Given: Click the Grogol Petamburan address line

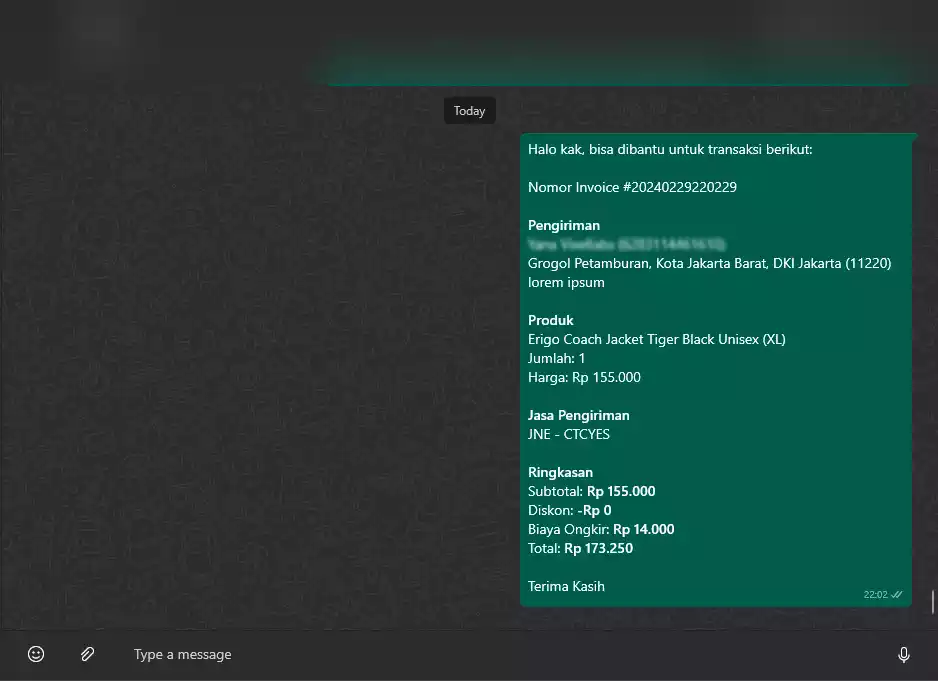Looking at the screenshot, I should 709,263.
